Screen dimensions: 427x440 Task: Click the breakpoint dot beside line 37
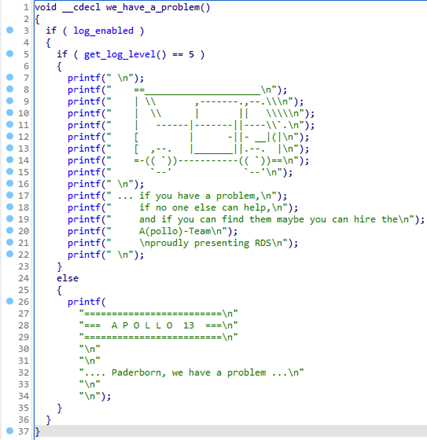pyautogui.click(x=10, y=431)
